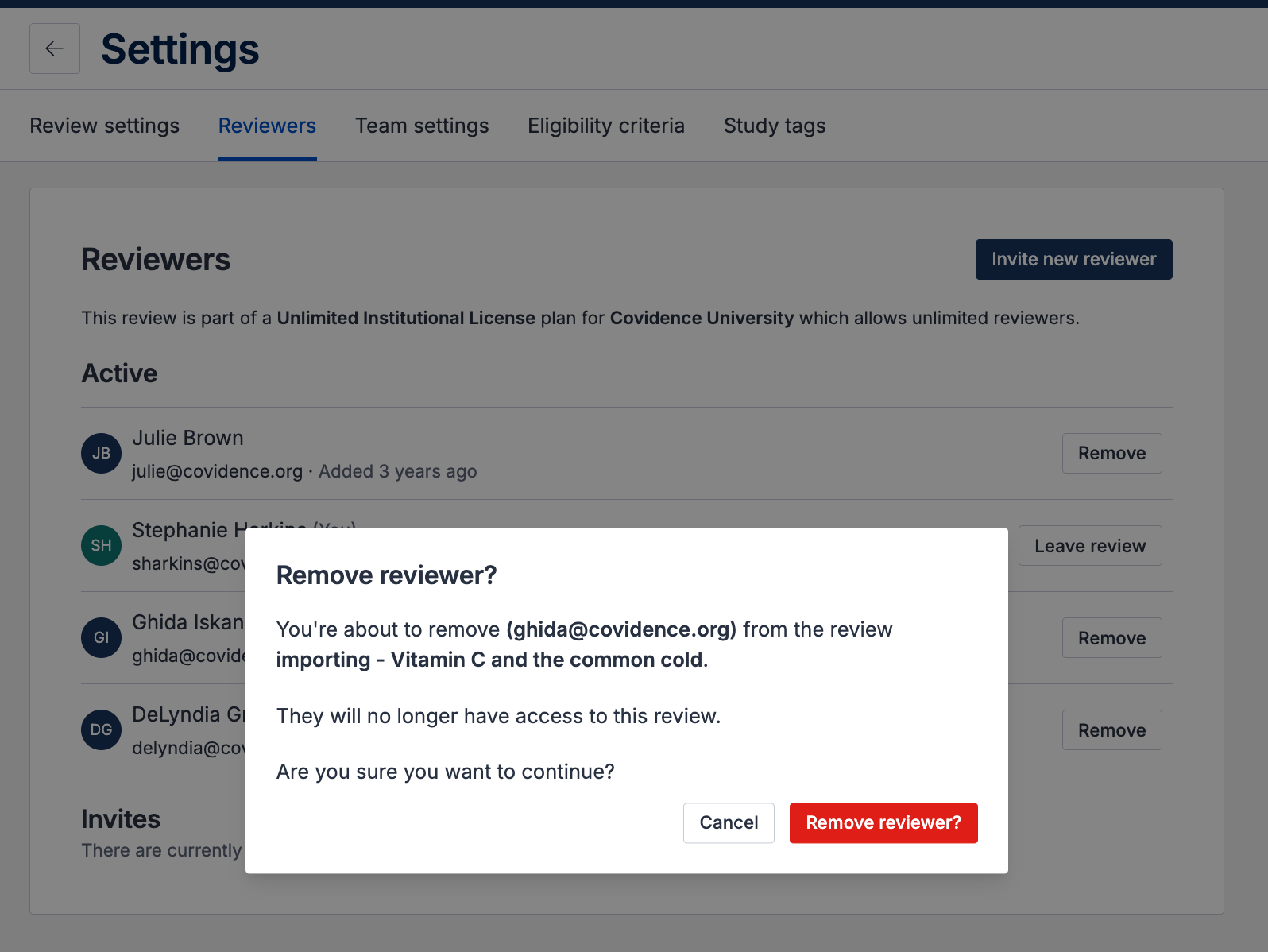Open the Review settings tab

104,126
